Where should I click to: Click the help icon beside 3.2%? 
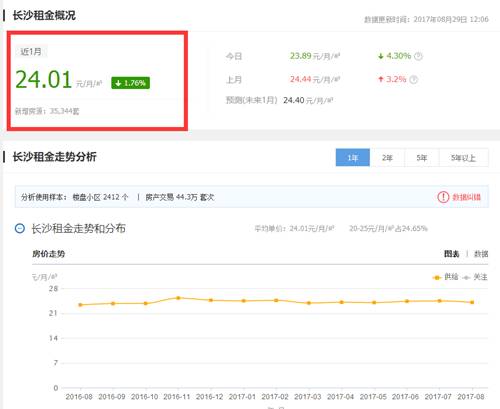pos(413,79)
